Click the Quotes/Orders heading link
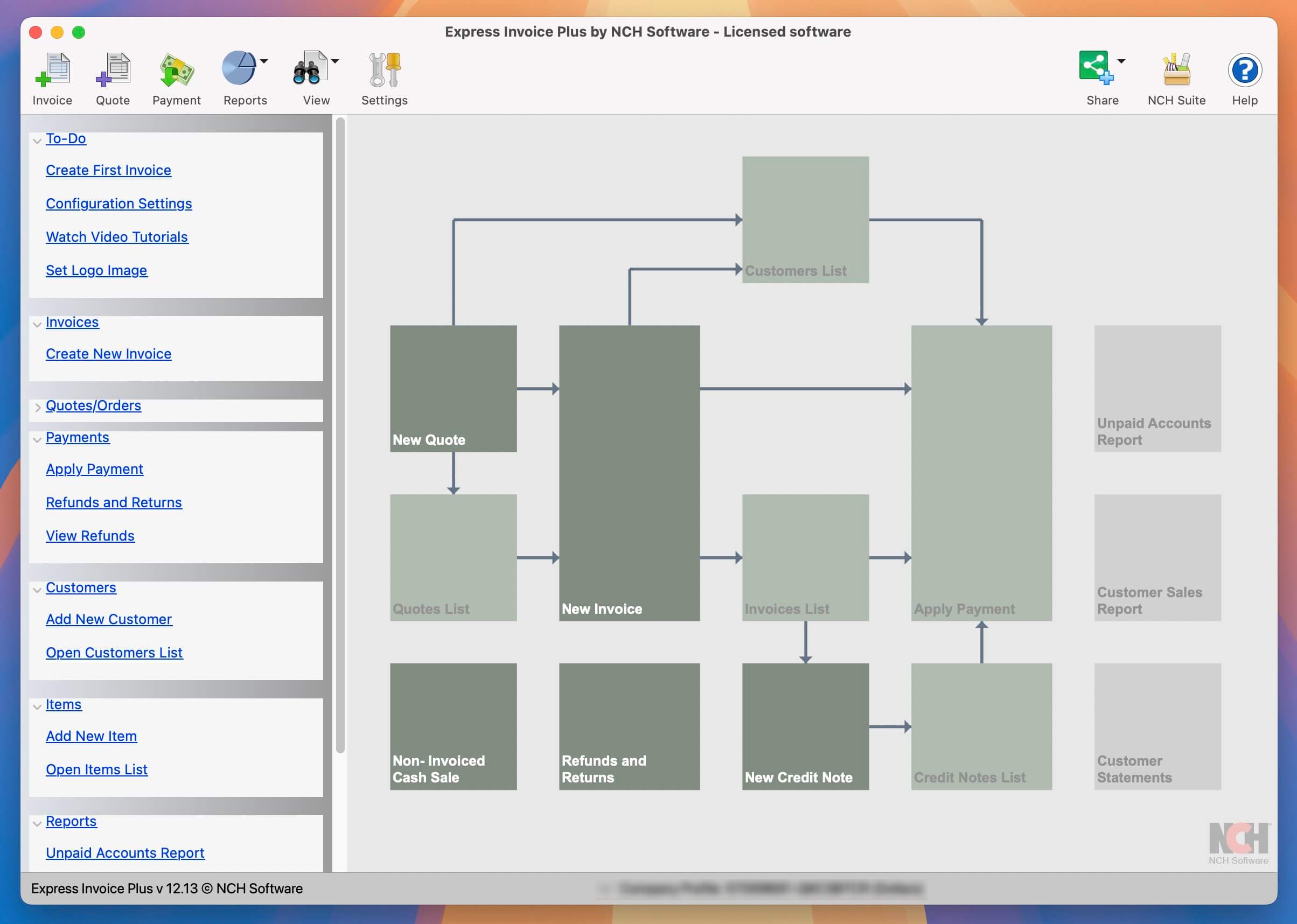1297x924 pixels. [94, 405]
